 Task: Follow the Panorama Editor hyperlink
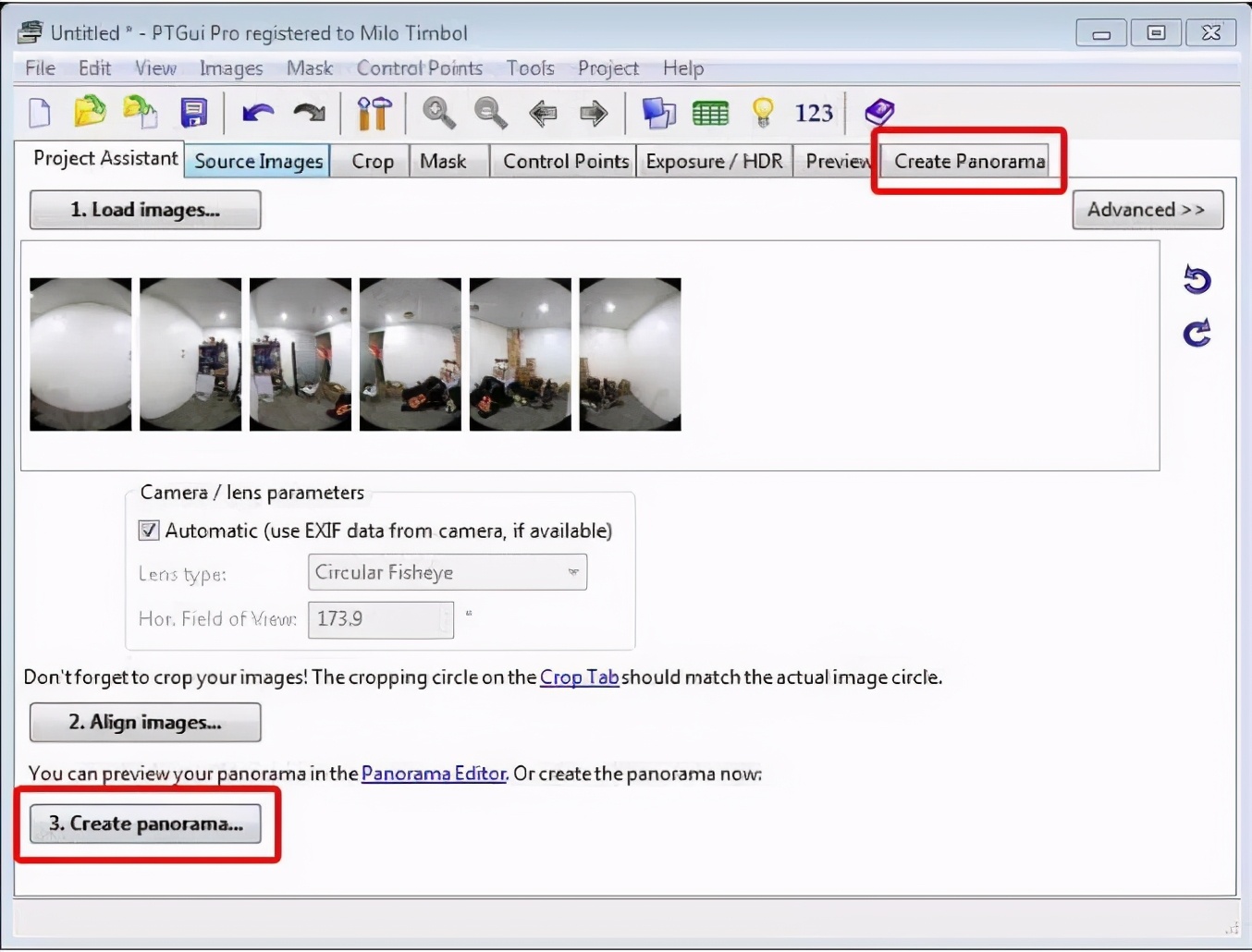[434, 774]
